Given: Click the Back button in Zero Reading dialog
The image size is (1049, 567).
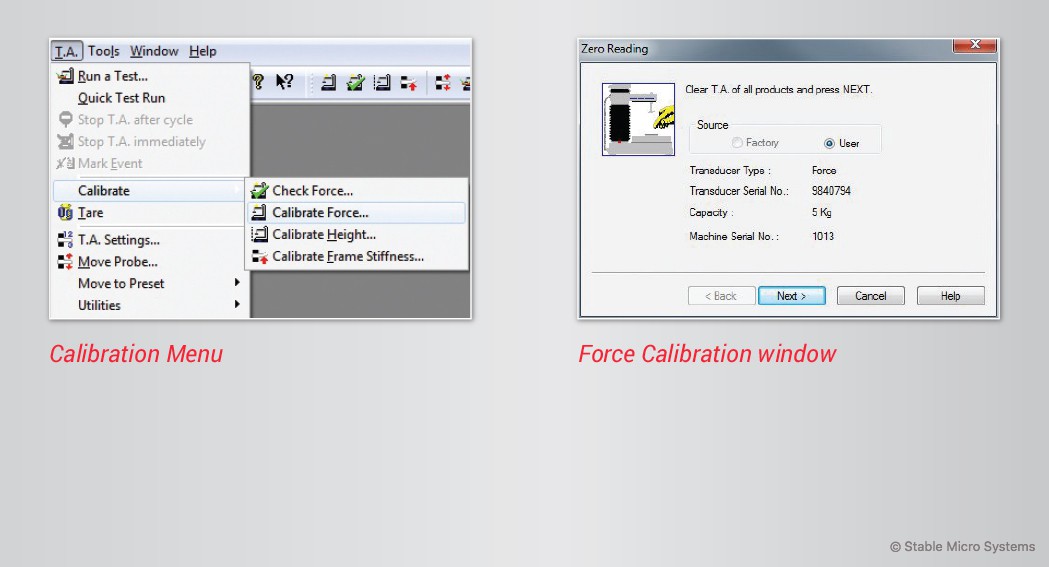Looking at the screenshot, I should point(721,296).
